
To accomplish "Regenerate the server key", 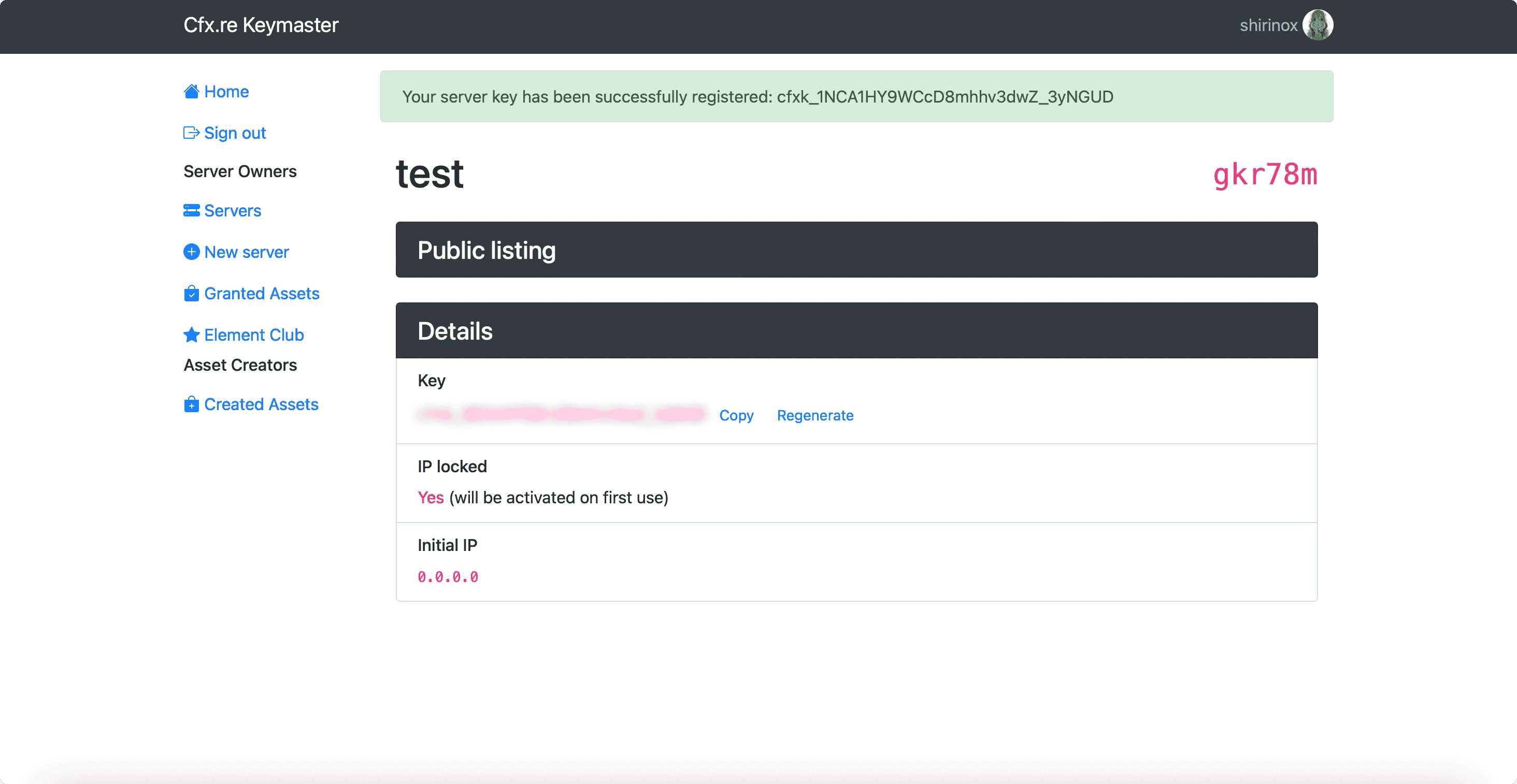I will 814,415.
